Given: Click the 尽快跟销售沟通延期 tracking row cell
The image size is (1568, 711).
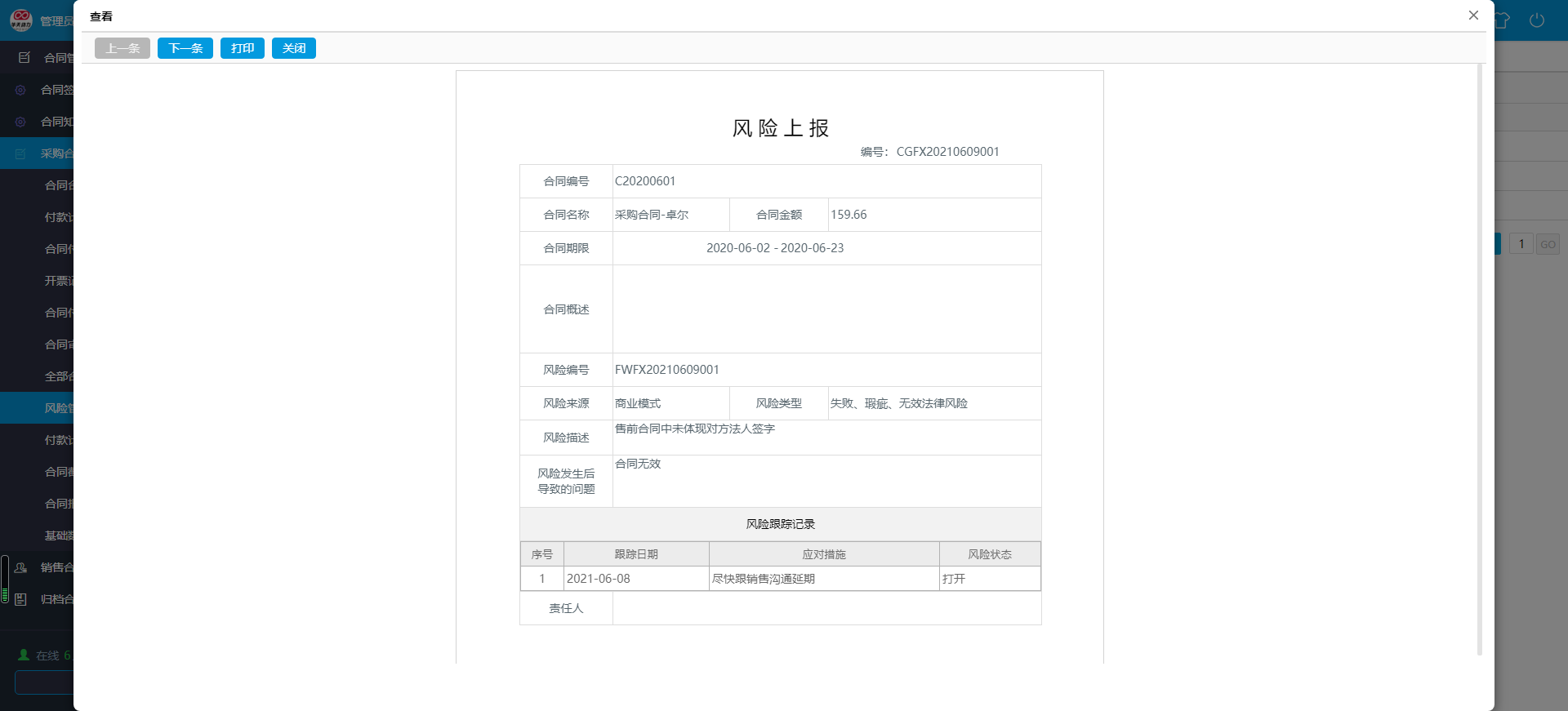Looking at the screenshot, I should coord(823,579).
